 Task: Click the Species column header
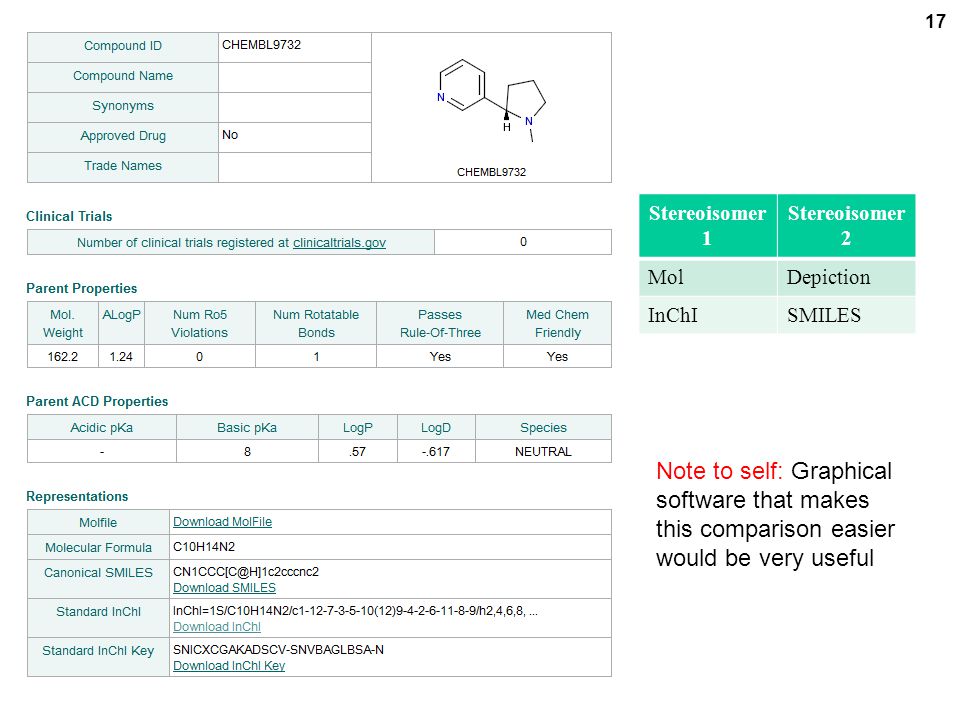pos(543,427)
